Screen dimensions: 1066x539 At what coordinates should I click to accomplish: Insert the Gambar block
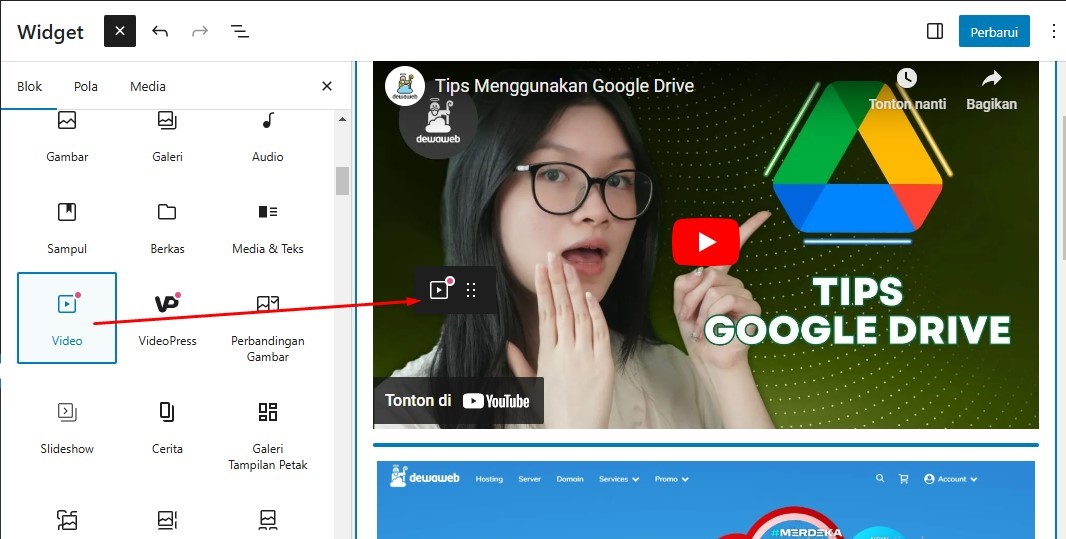67,136
